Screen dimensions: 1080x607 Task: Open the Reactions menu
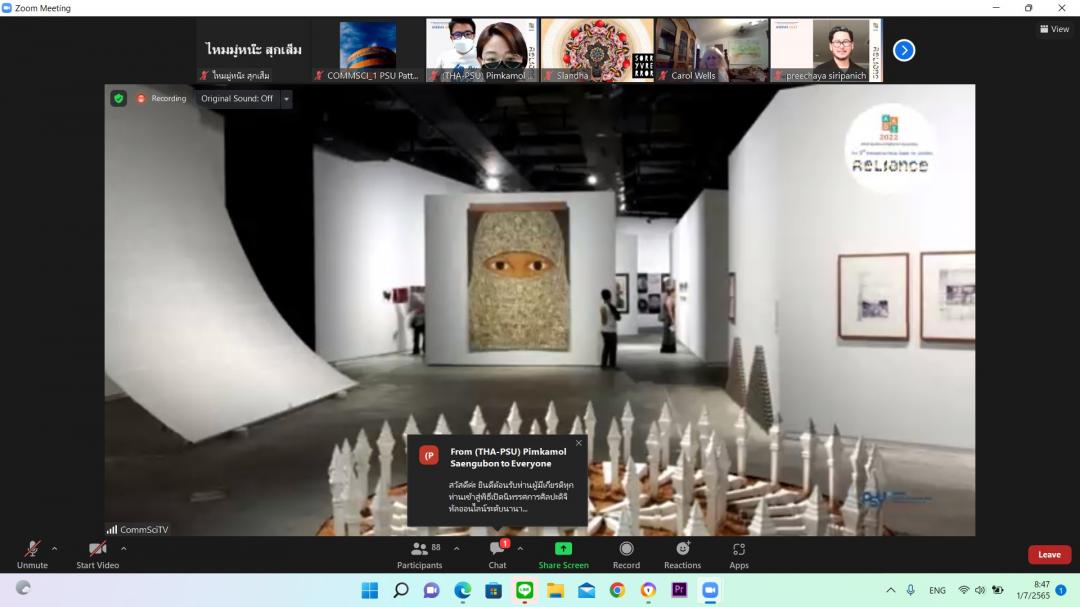pyautogui.click(x=682, y=554)
